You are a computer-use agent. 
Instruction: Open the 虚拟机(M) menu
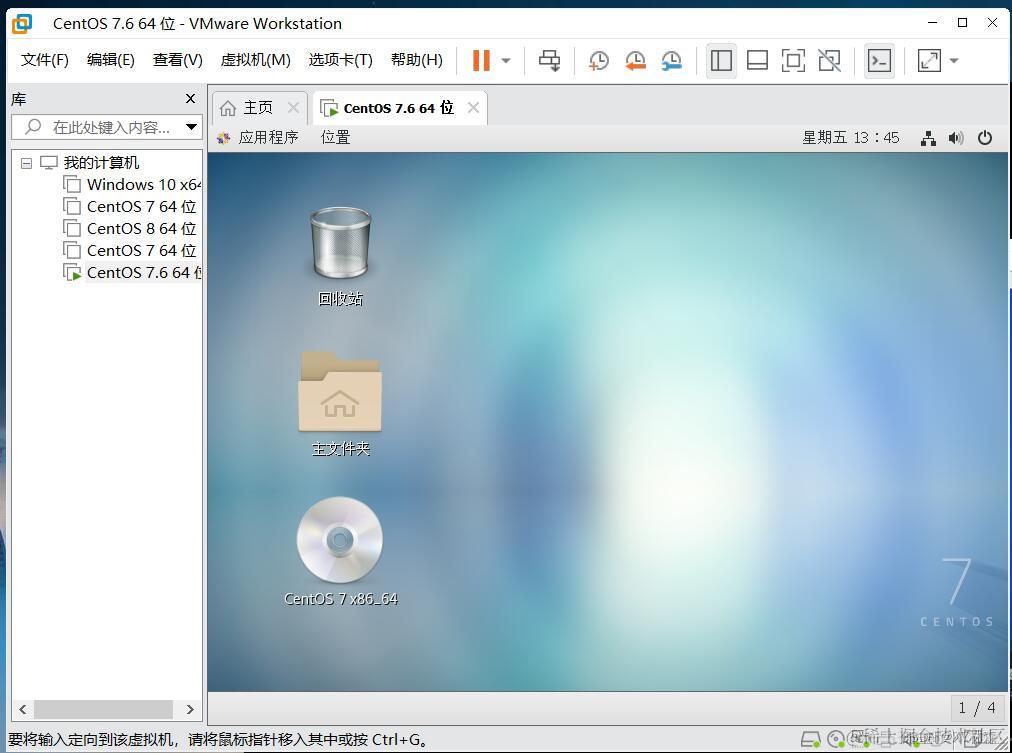pos(256,60)
